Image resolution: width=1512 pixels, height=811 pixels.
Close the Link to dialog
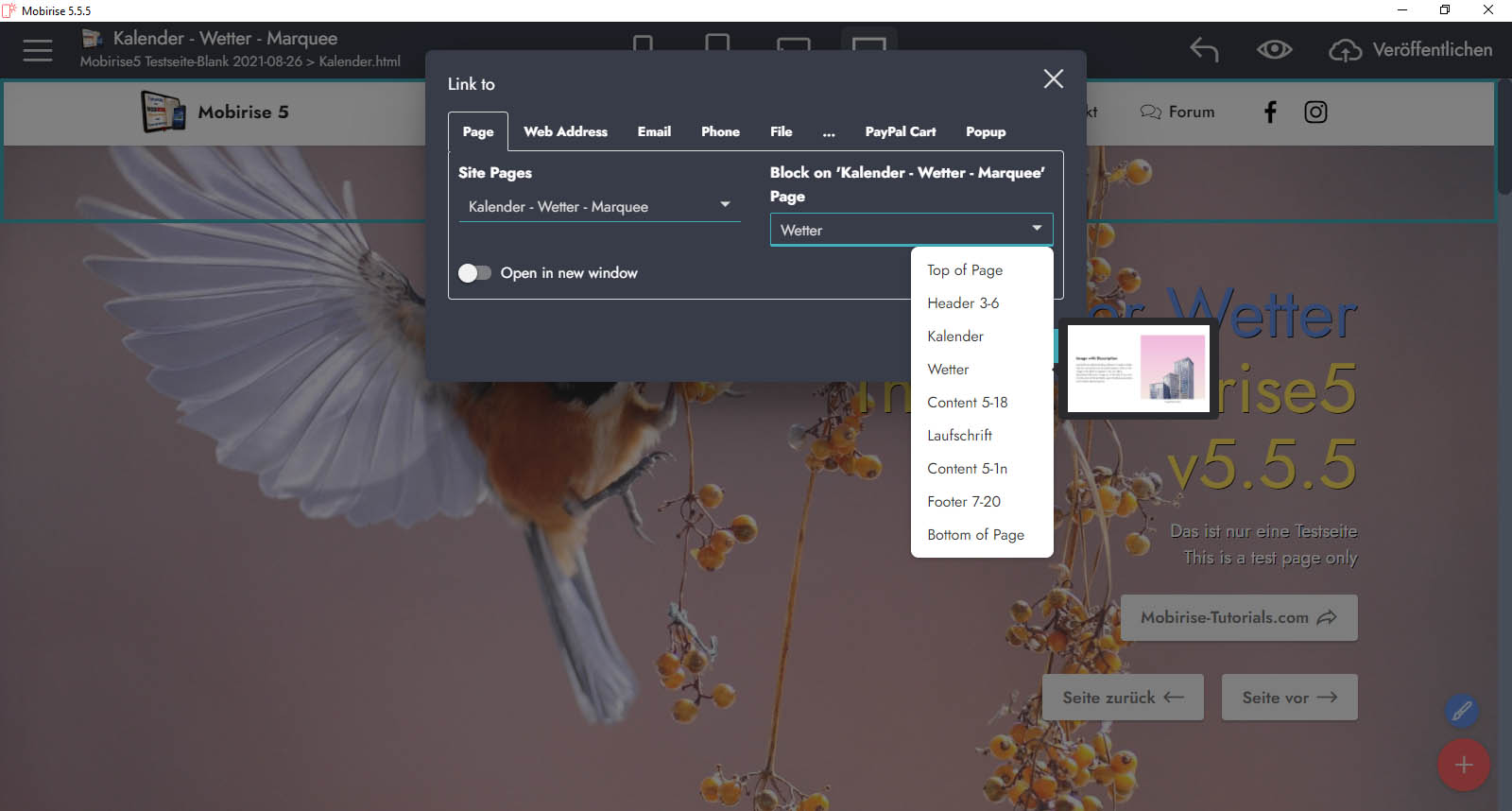(x=1053, y=78)
